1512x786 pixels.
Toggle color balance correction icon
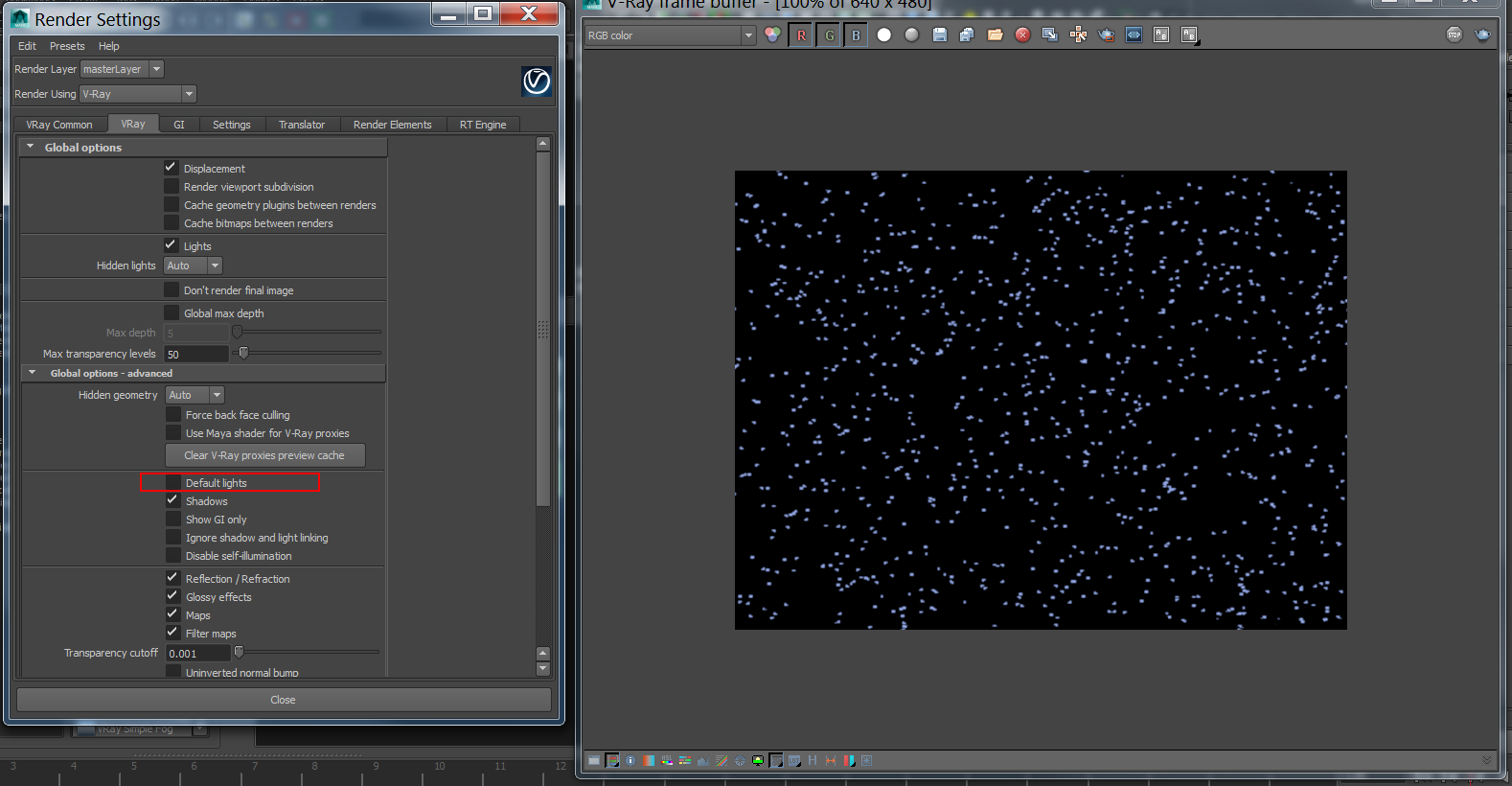(x=685, y=760)
